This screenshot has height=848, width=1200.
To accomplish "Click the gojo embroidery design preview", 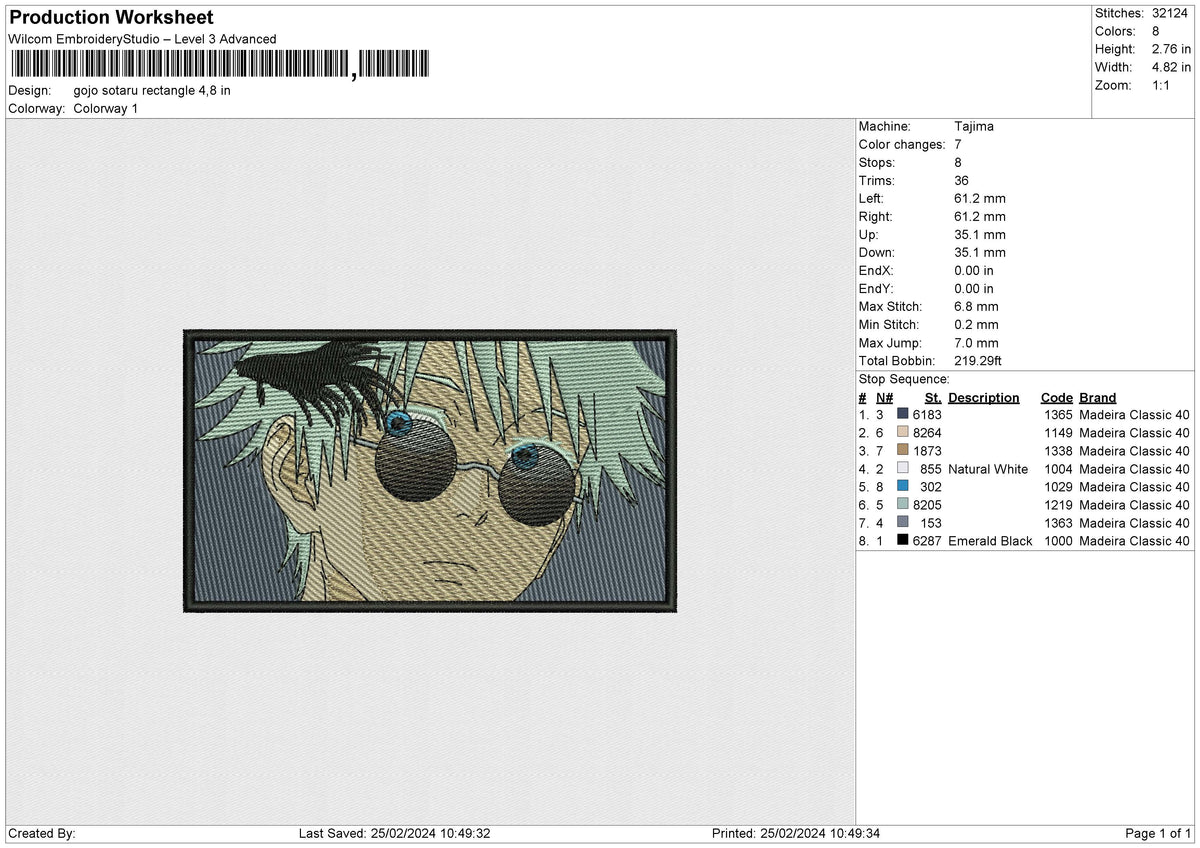I will [x=431, y=469].
